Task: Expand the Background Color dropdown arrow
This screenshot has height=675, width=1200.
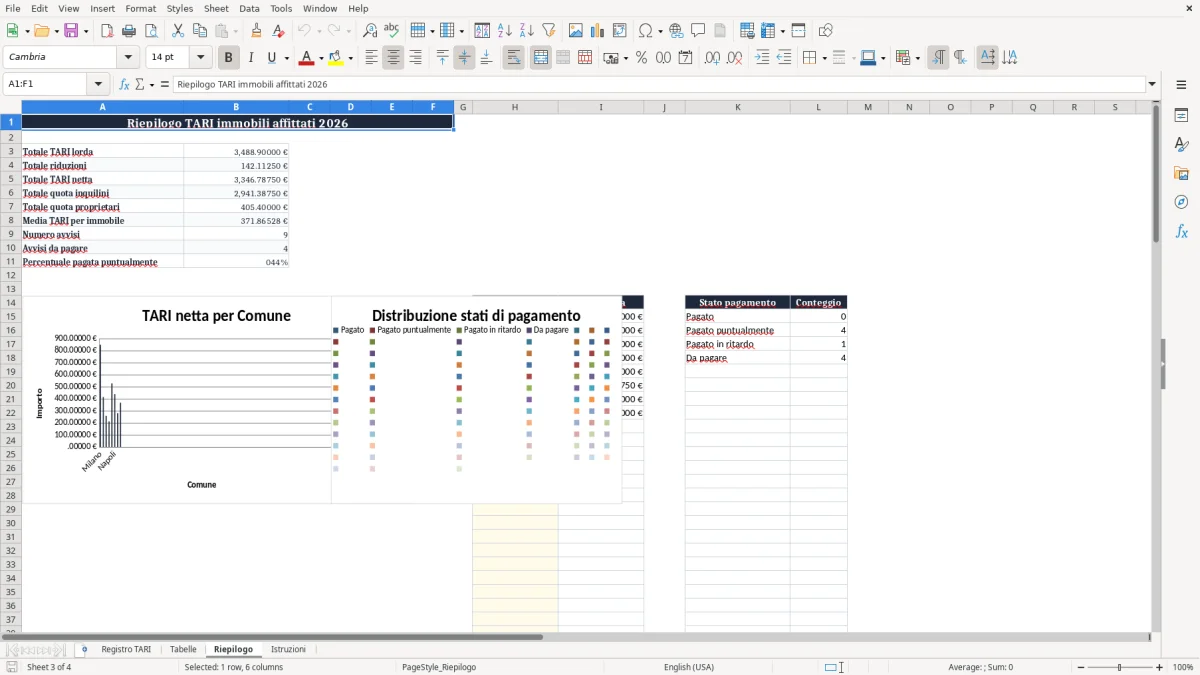Action: coord(351,58)
